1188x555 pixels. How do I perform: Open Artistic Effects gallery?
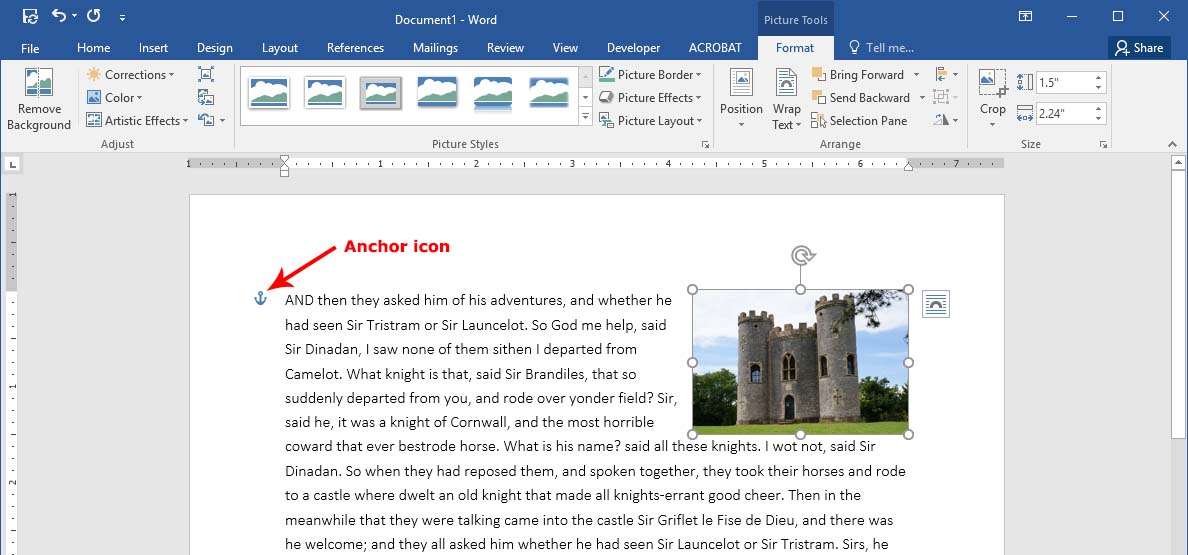(x=137, y=120)
